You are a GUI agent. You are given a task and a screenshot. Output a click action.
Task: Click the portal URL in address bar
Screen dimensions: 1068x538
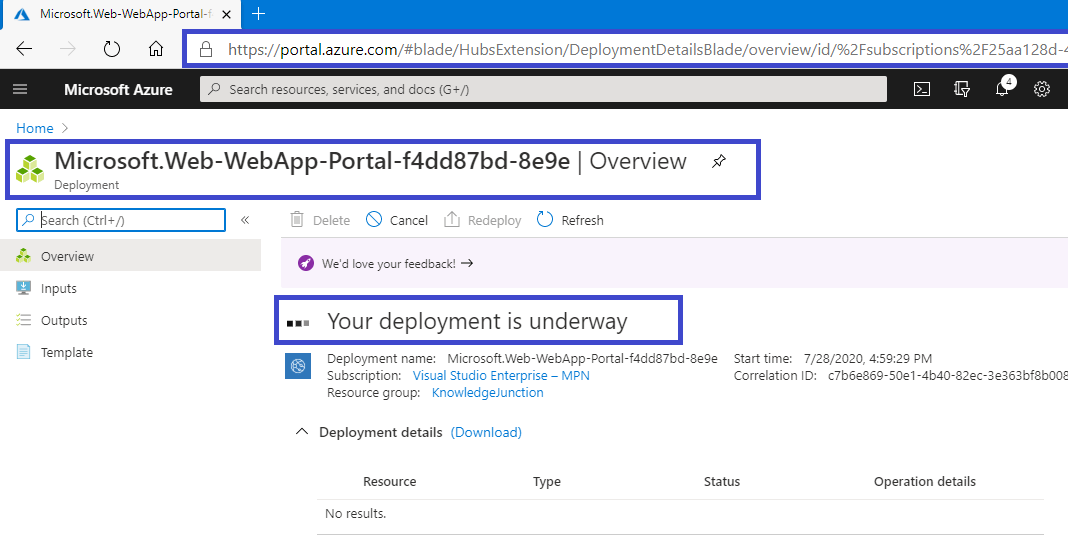tap(647, 50)
